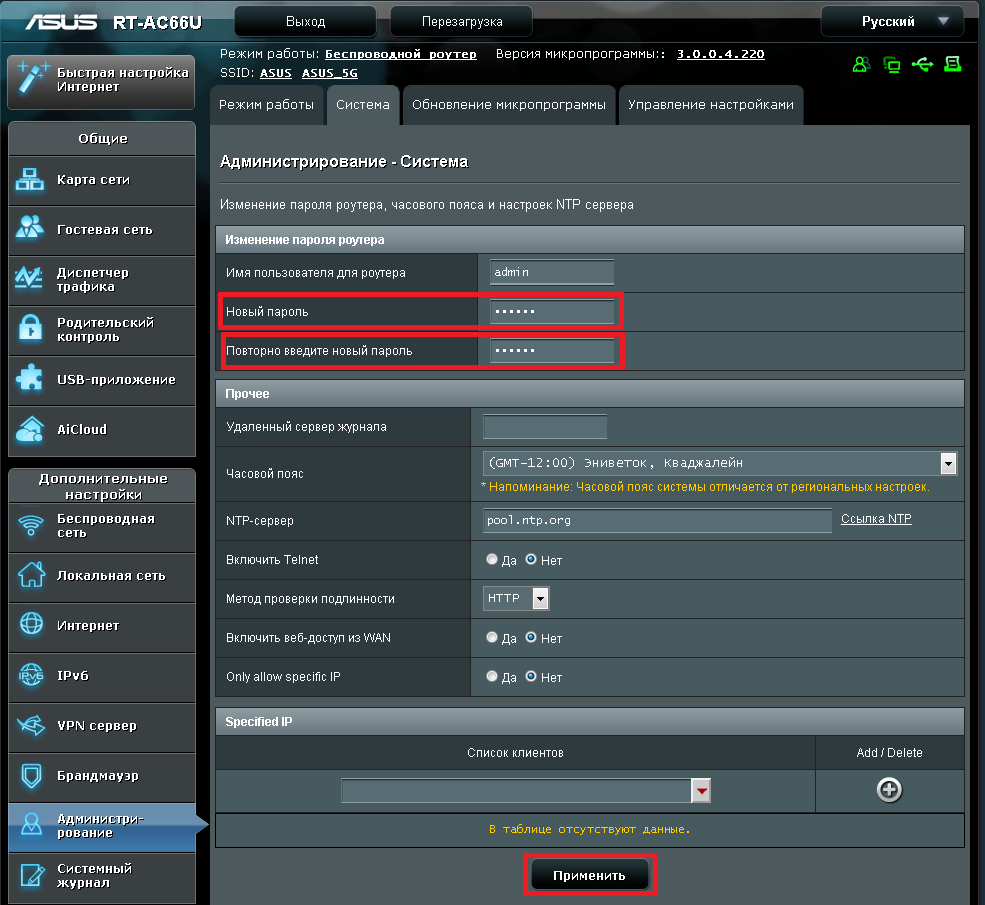
Task: Select Да for веб-доступ из WAN
Action: tap(492, 637)
